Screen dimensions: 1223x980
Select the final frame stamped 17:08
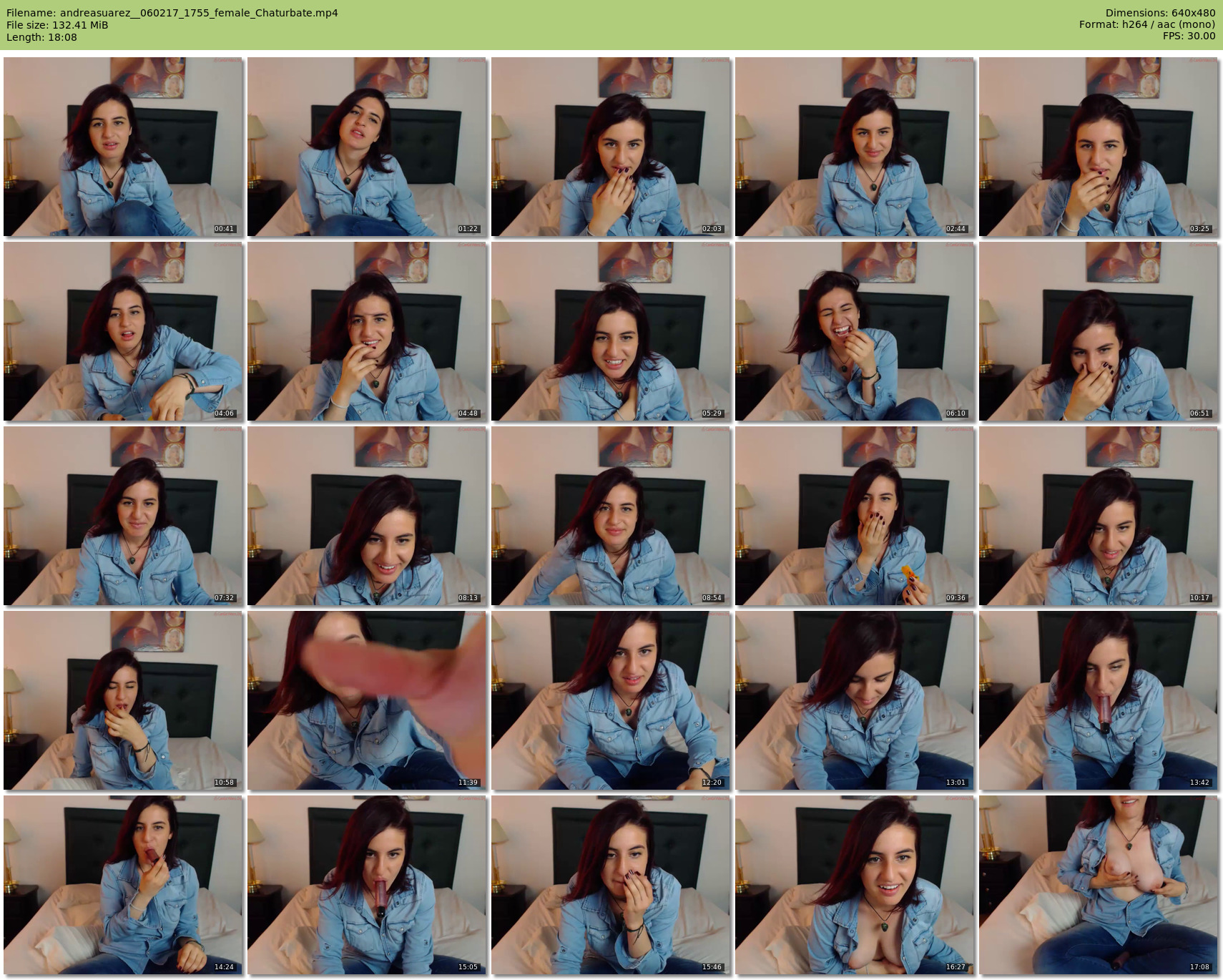[1099, 885]
